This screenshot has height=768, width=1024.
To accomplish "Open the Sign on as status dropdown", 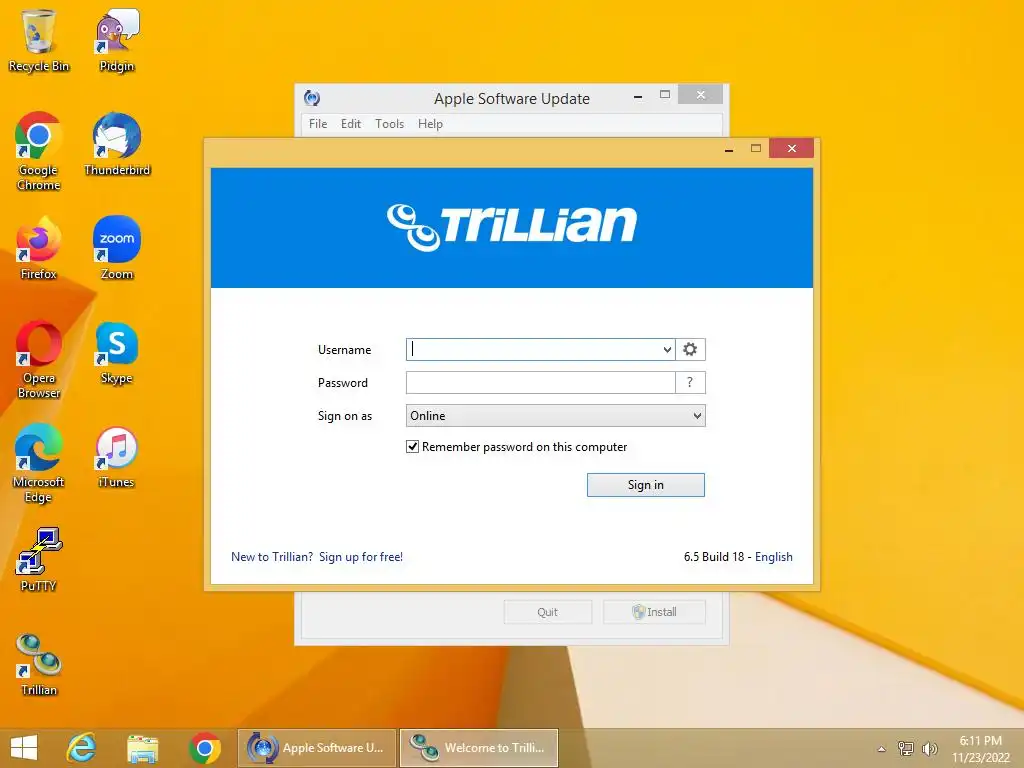I will click(556, 416).
